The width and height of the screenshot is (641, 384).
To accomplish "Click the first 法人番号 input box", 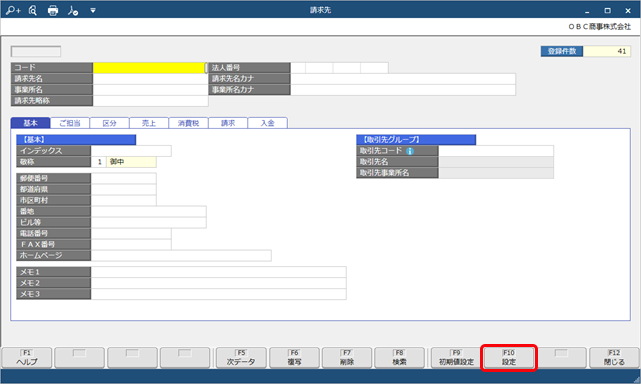I will 298,68.
